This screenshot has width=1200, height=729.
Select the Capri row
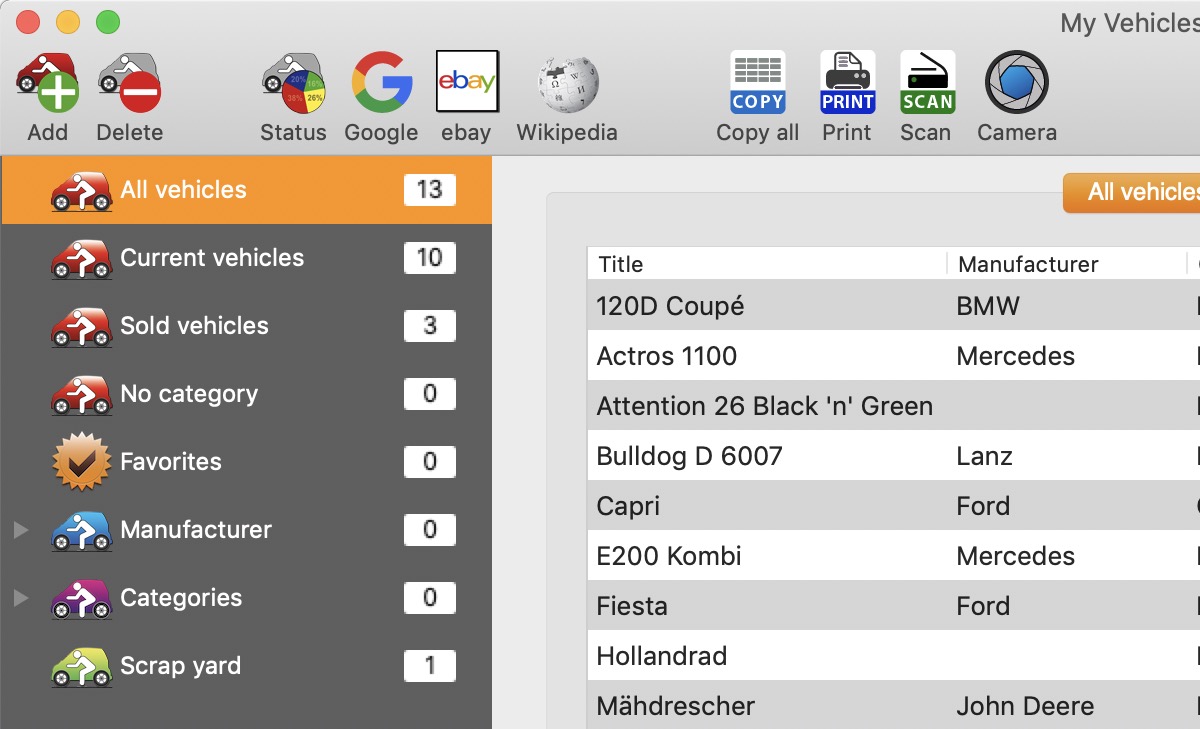[x=894, y=505]
